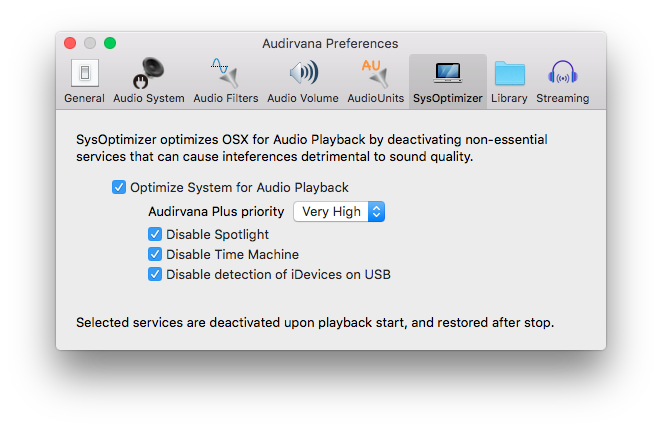Switch to the Streaming tab label
This screenshot has width=662, height=430.
tap(562, 98)
